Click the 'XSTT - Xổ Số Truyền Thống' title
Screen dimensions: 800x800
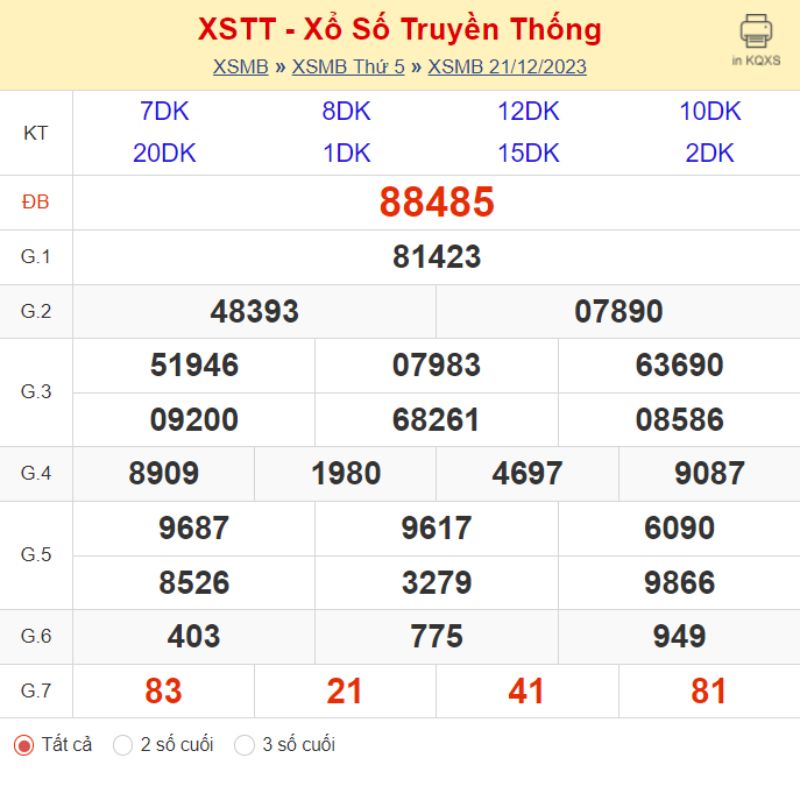pyautogui.click(x=400, y=29)
